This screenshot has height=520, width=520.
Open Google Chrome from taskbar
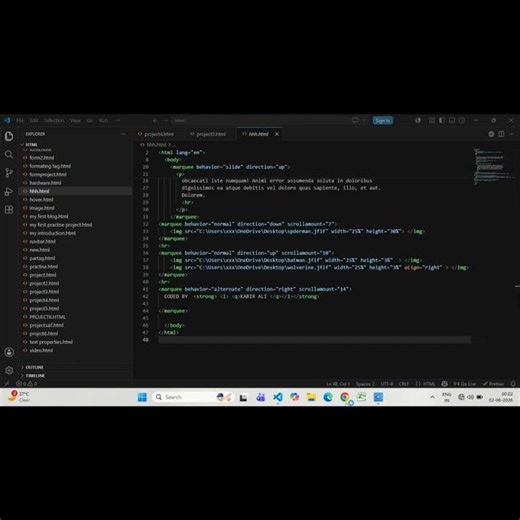click(x=345, y=397)
